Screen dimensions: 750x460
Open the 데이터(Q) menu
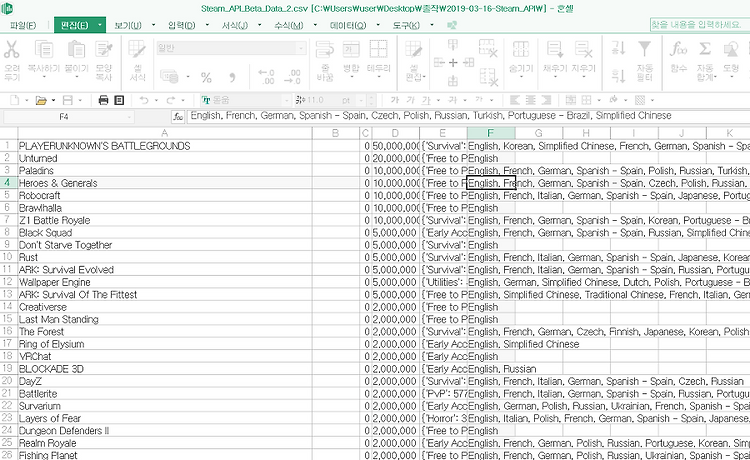[348, 25]
